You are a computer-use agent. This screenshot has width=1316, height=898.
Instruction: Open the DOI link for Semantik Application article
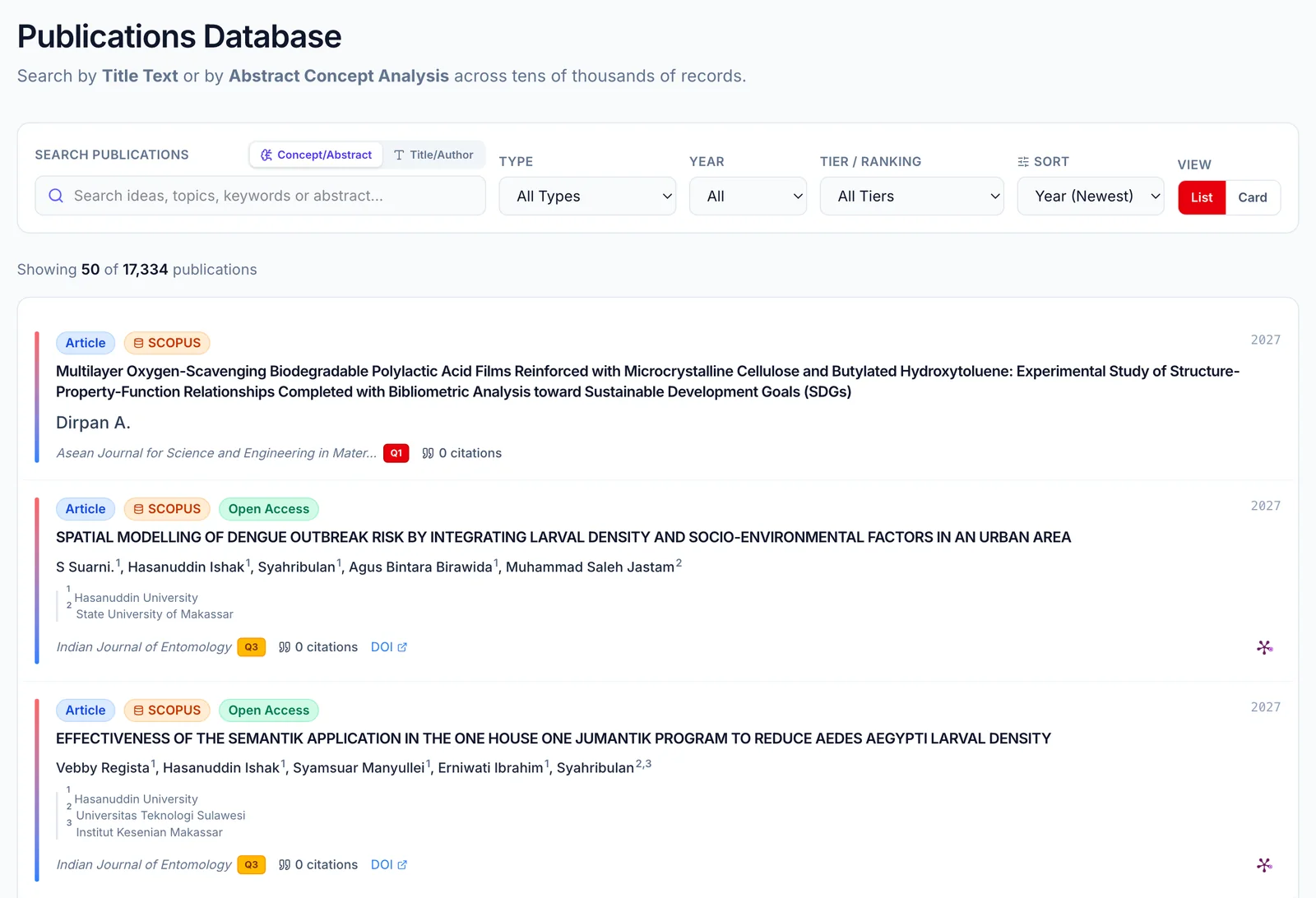tap(389, 864)
